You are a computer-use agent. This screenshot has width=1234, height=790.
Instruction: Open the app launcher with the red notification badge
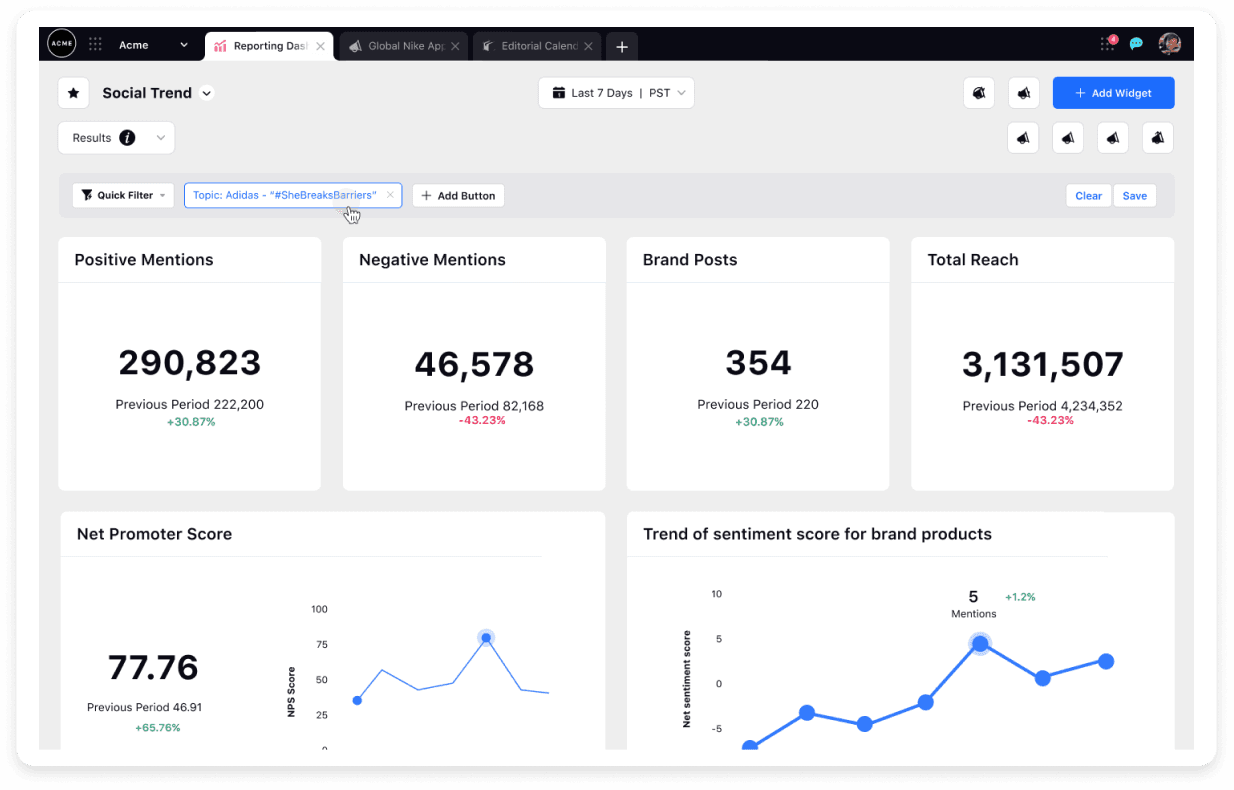coord(1107,44)
